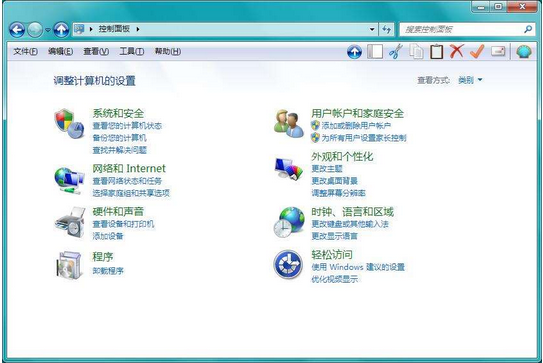
Task: Click the orange checkmark toolbar icon
Action: (x=477, y=51)
